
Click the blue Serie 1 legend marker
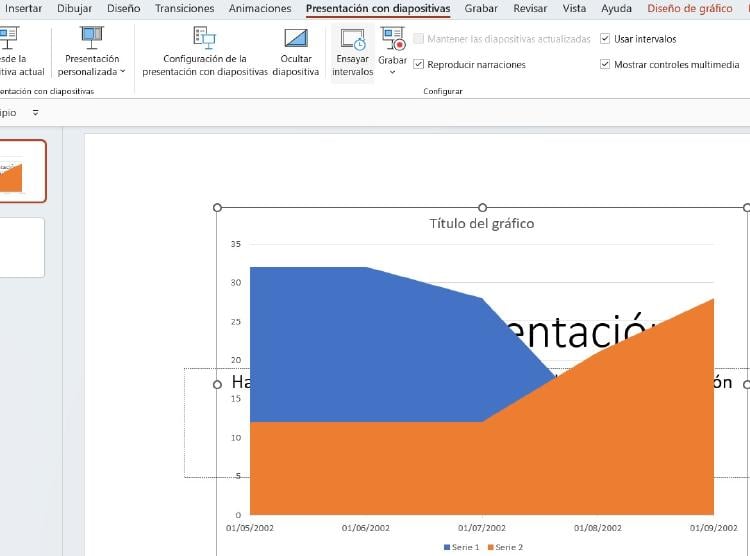[446, 547]
